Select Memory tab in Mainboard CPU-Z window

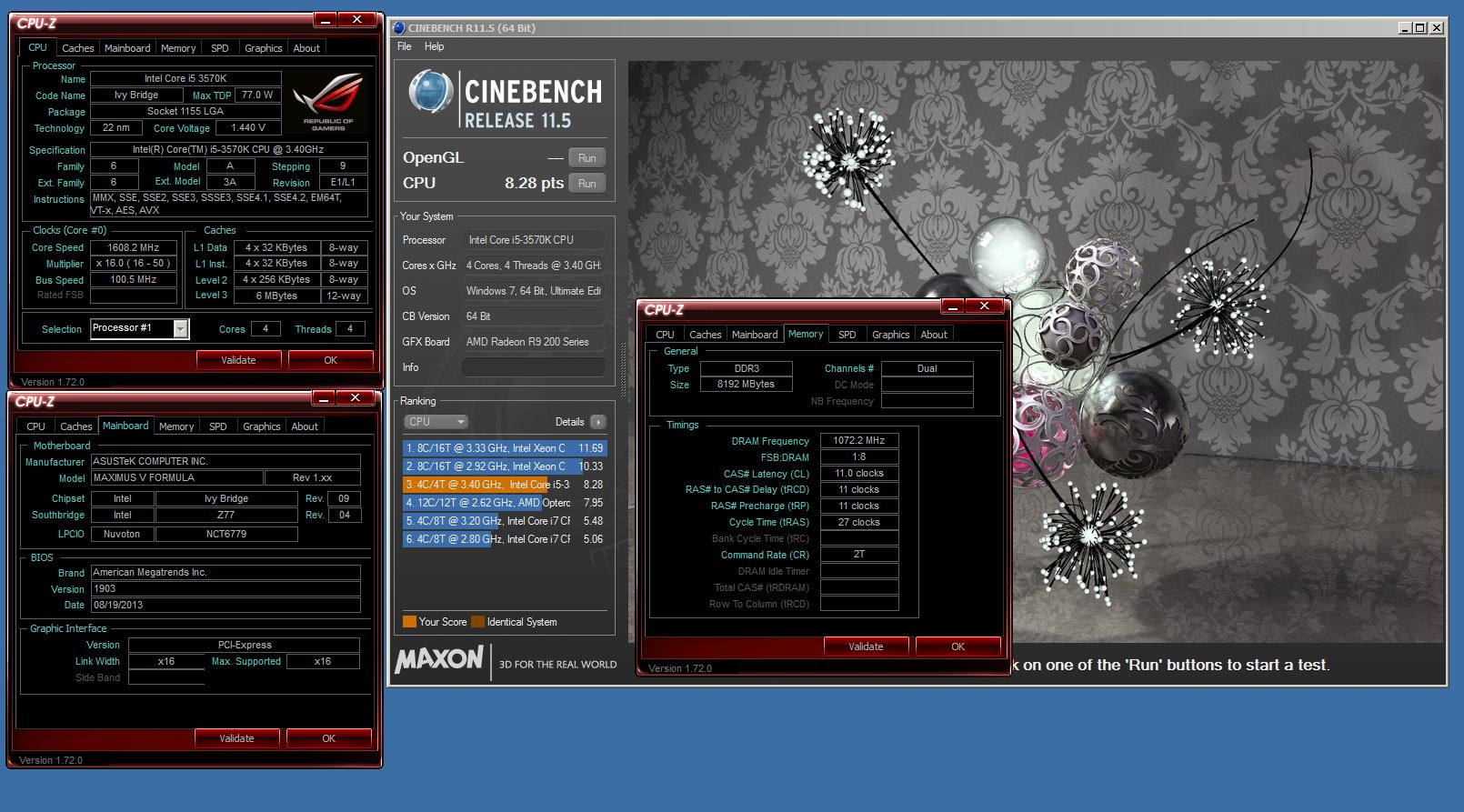(x=176, y=426)
